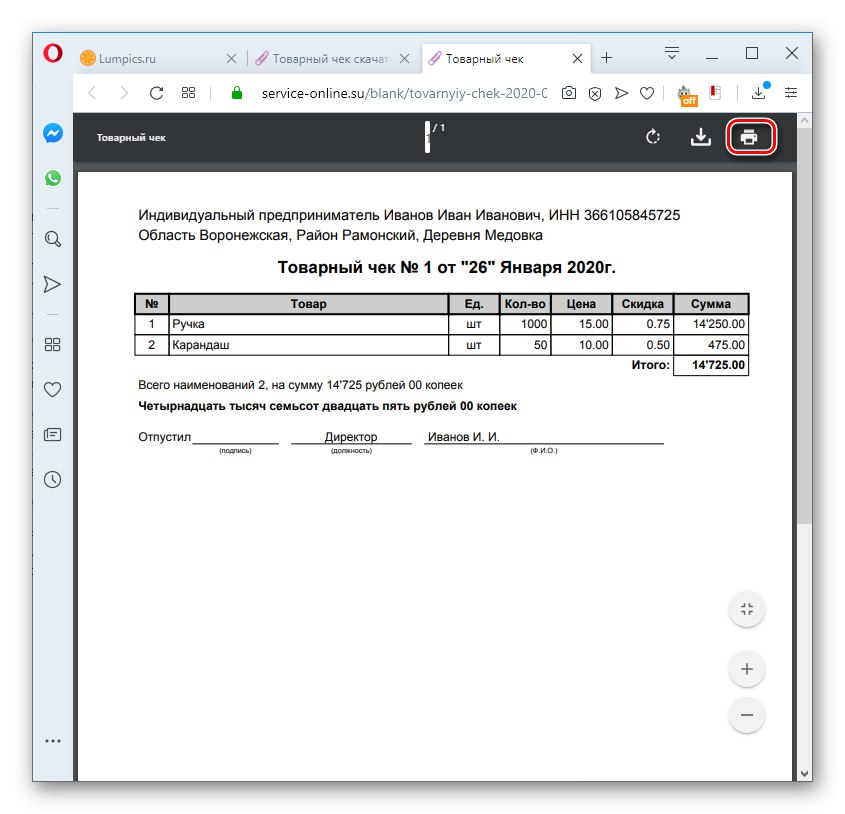Image resolution: width=845 pixels, height=814 pixels.
Task: Open the ad blocker shield icon
Action: (595, 93)
